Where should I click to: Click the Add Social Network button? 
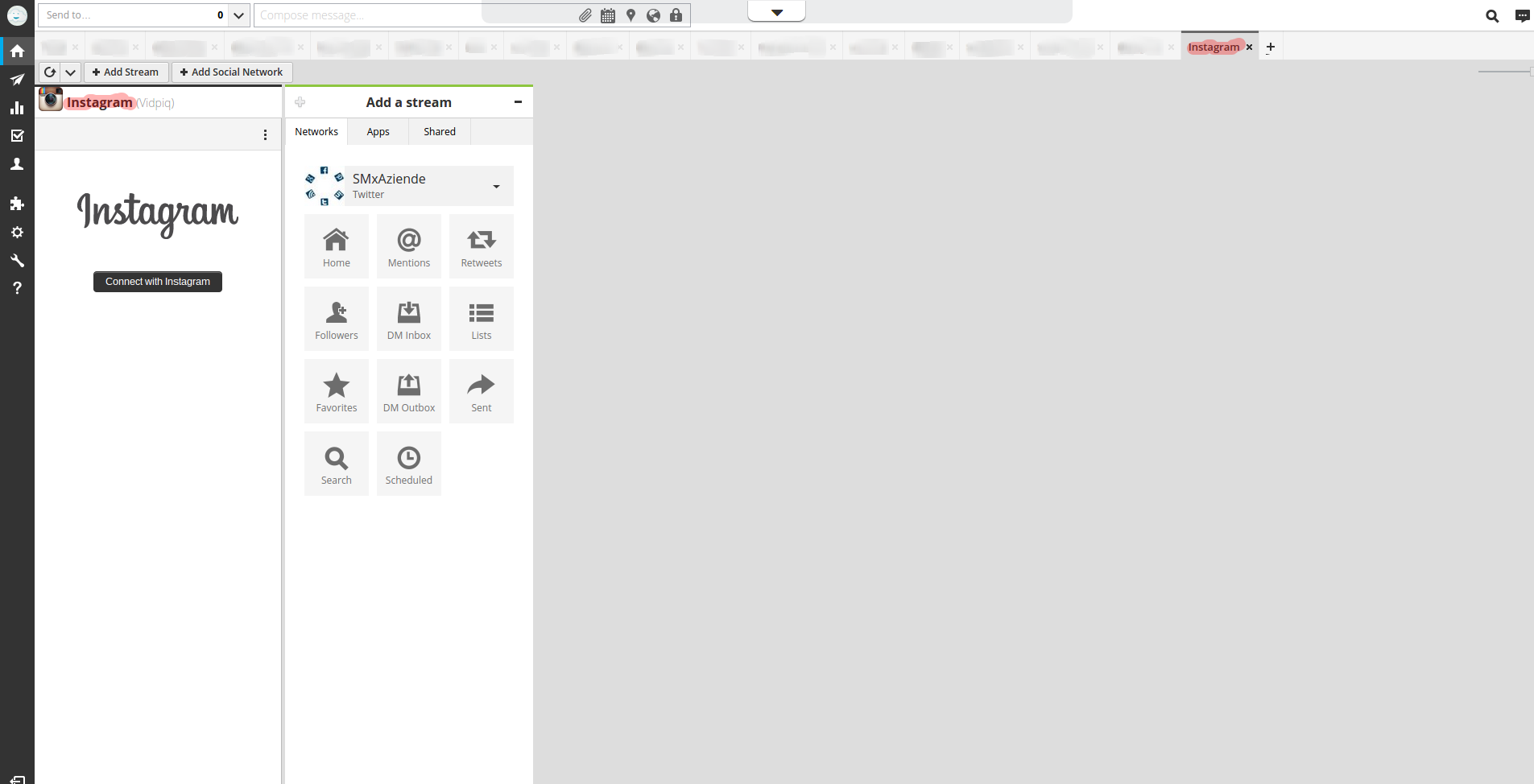pos(232,72)
